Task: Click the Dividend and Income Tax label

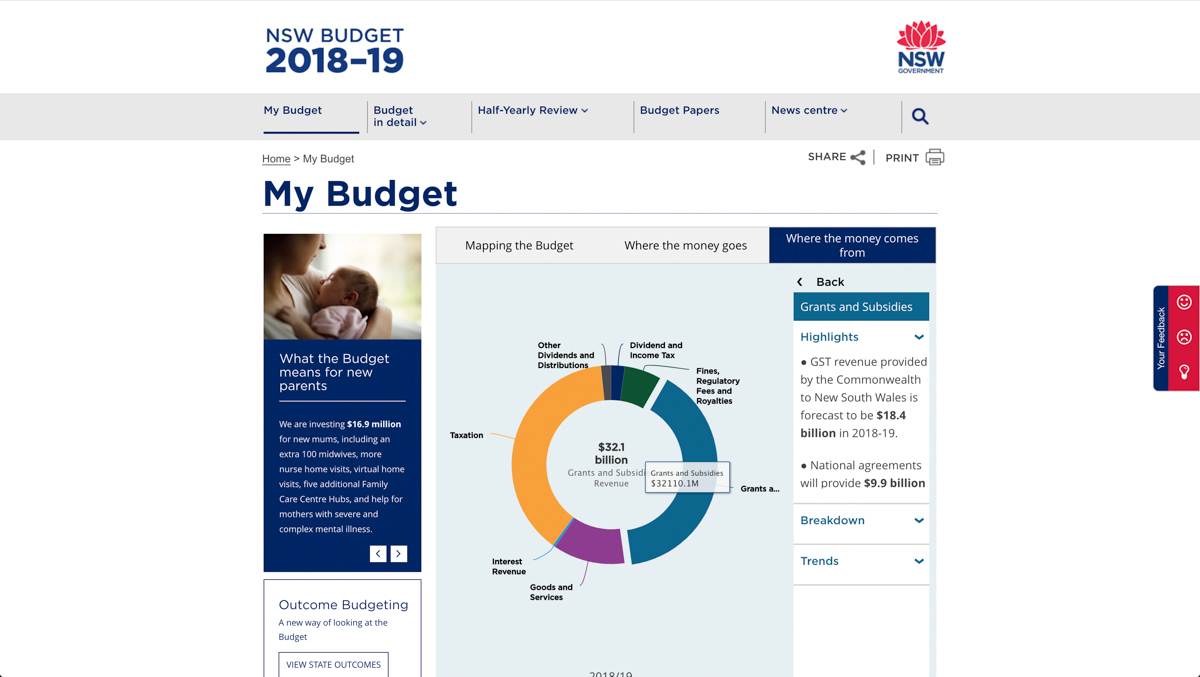Action: click(x=656, y=350)
